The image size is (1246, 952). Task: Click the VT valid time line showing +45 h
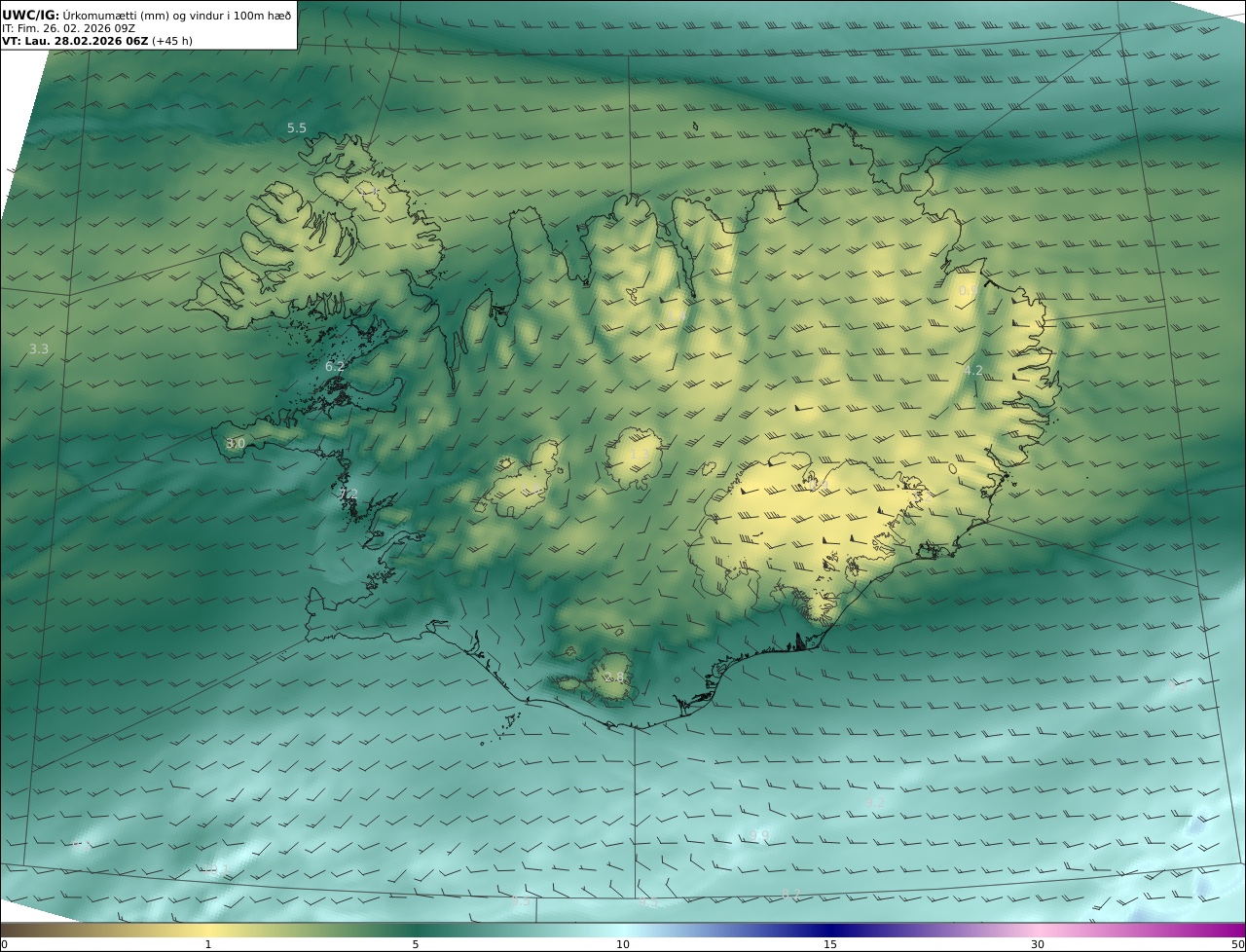[95, 42]
